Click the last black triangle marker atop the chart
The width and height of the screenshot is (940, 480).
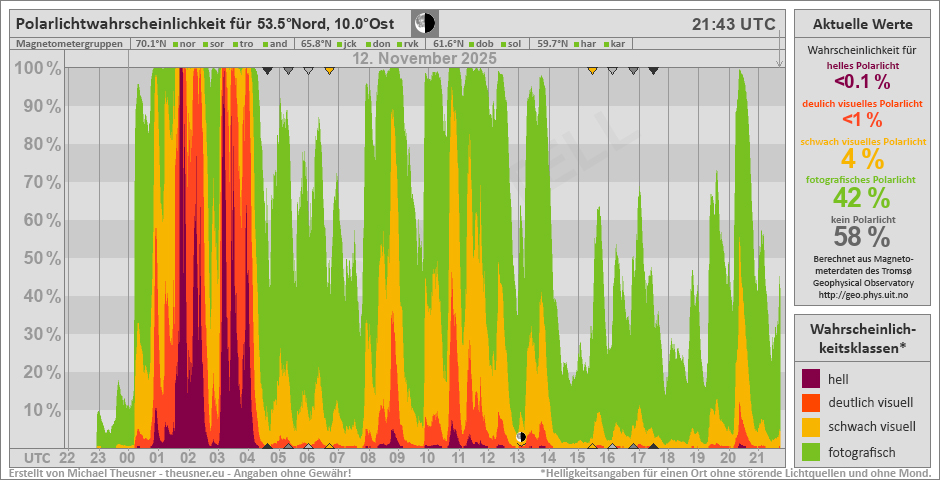[653, 71]
